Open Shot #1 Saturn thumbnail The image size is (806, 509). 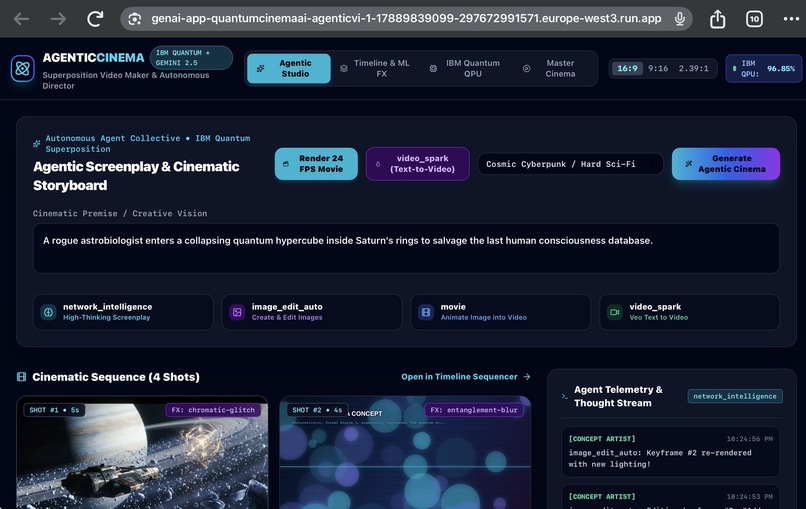coord(142,453)
